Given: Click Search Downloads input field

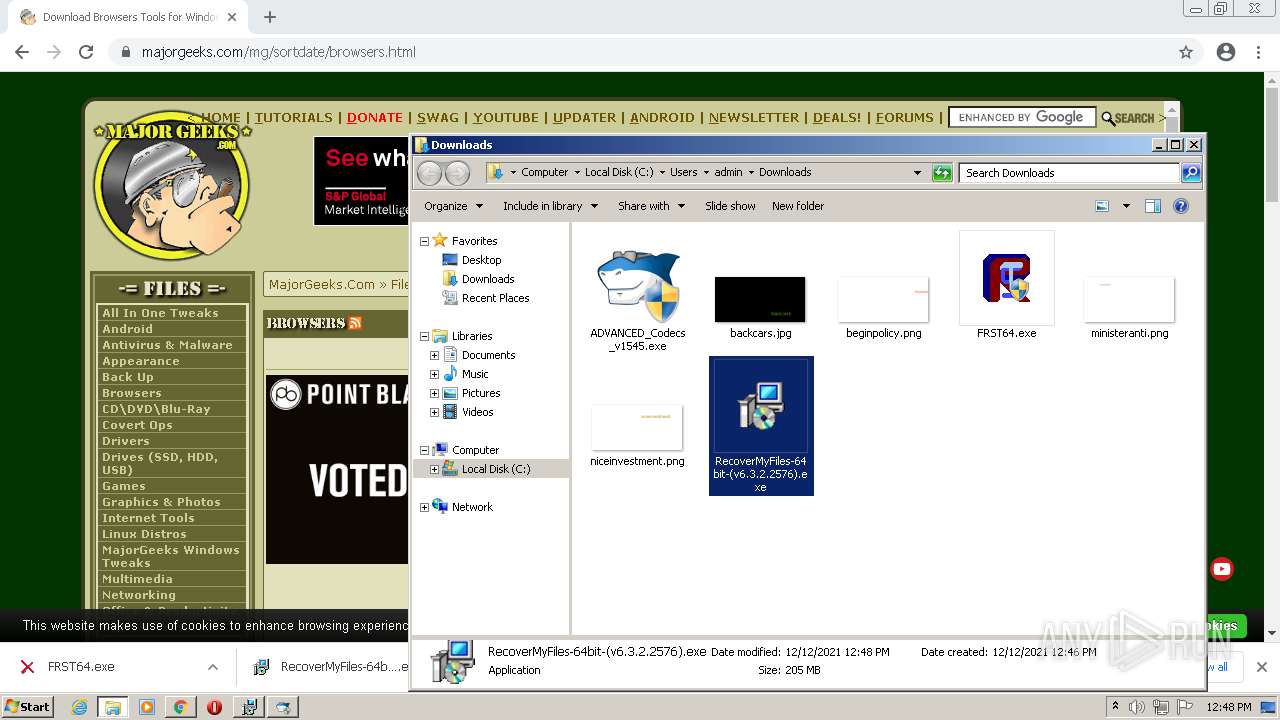Looking at the screenshot, I should tap(1069, 173).
